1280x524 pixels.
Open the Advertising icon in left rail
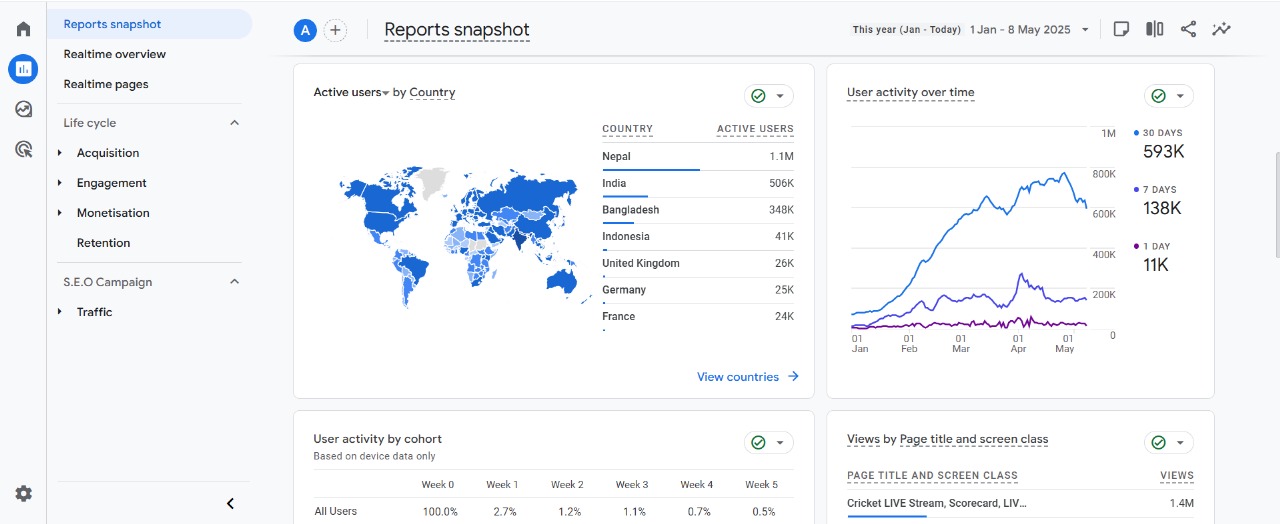[x=23, y=150]
